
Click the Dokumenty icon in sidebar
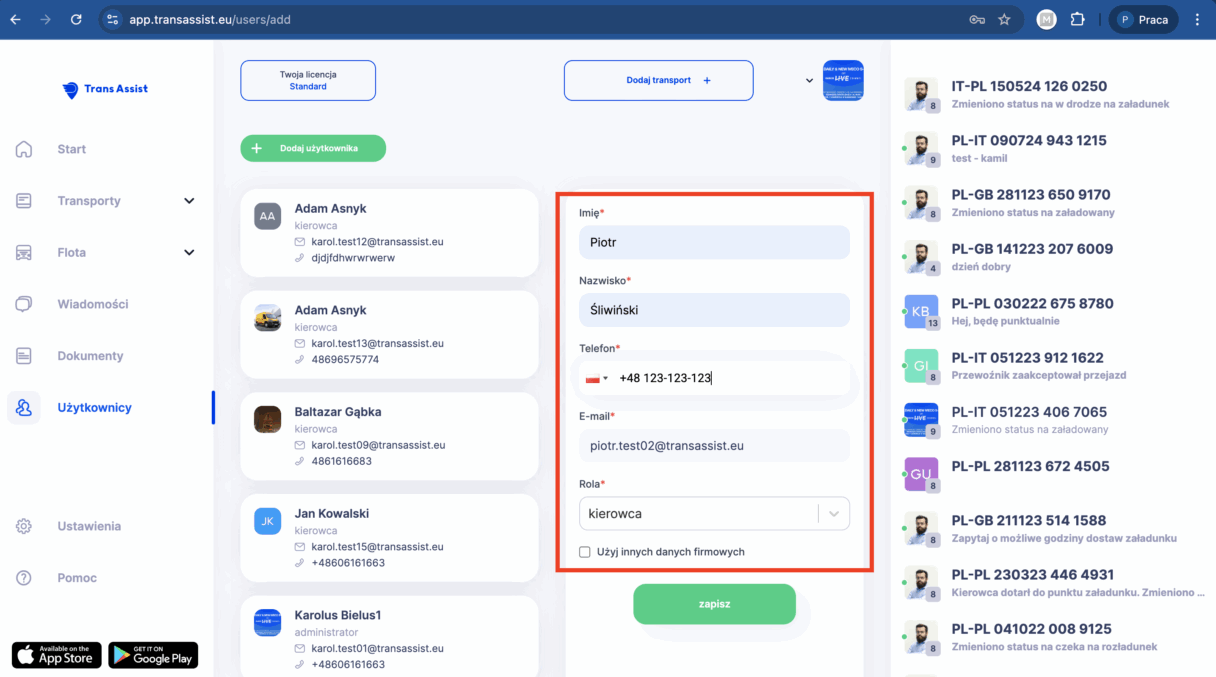[24, 356]
